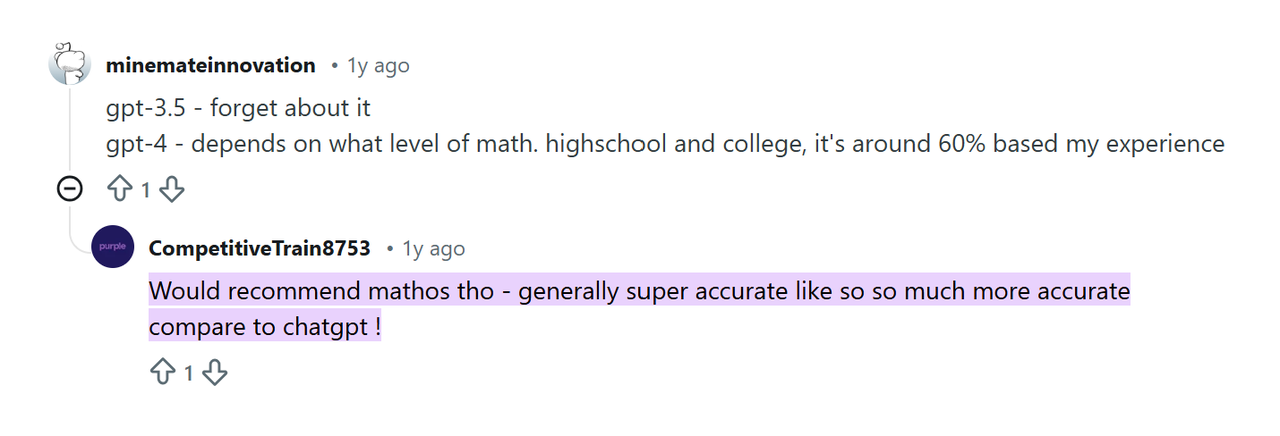Open minemateinnovation's snoo avatar

pos(69,65)
